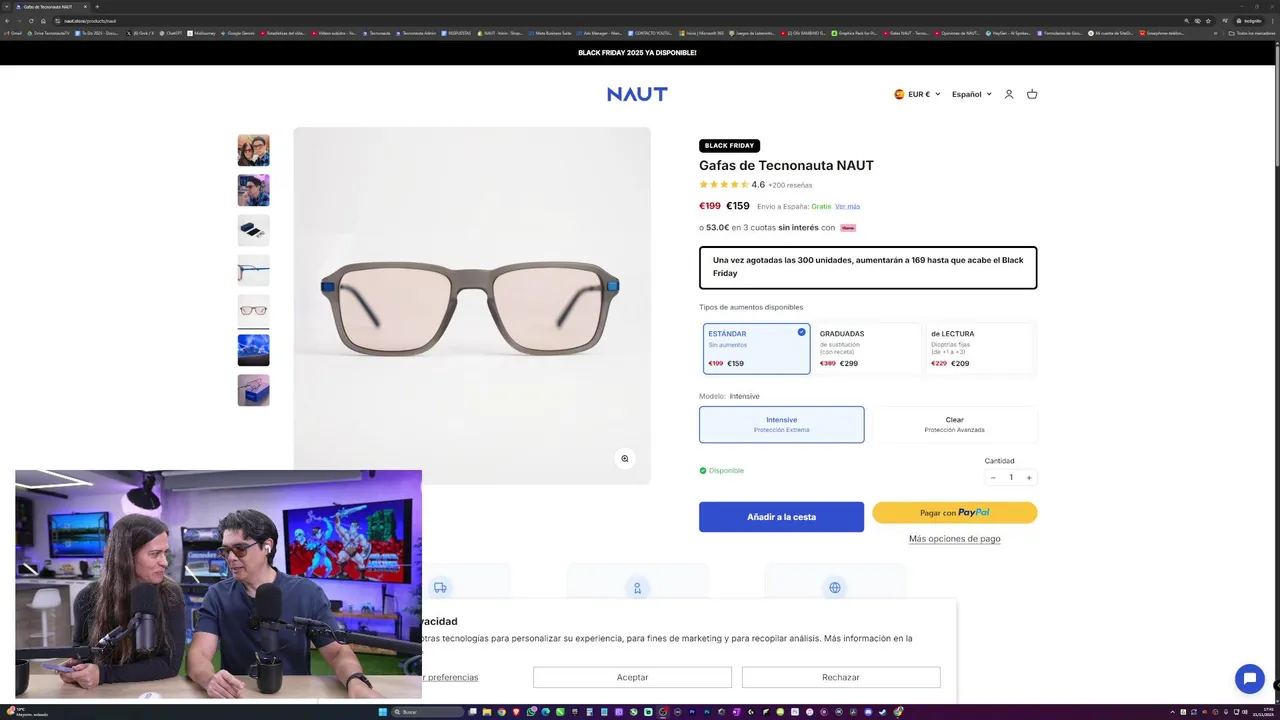This screenshot has width=1280, height=720.
Task: Accept cookies with Aceptar button
Action: pyautogui.click(x=632, y=677)
